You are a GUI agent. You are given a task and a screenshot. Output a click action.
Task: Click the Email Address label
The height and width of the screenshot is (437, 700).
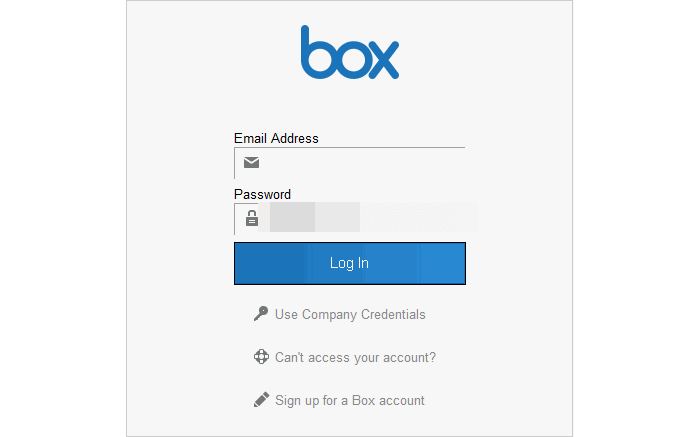276,138
